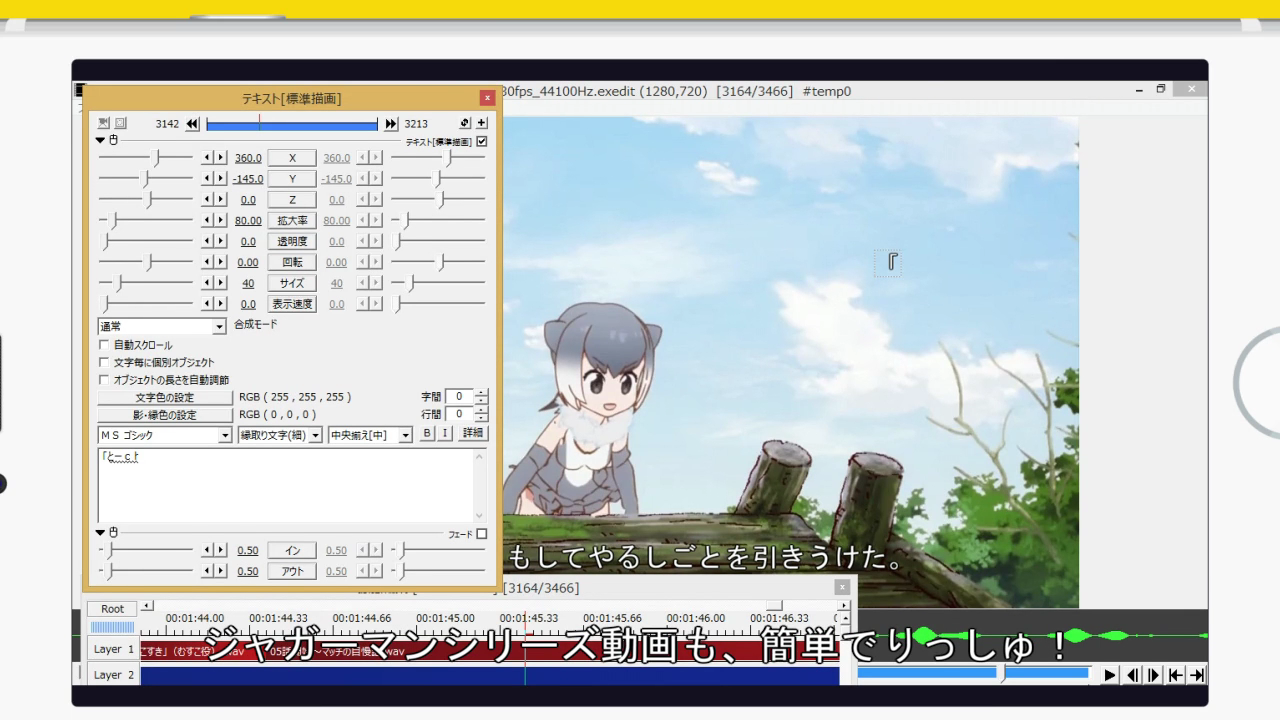This screenshot has height=720, width=1280.
Task: Enable the 自動スクロール option
Action: 104,345
